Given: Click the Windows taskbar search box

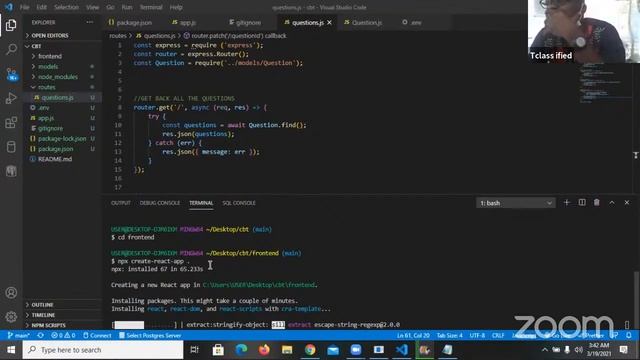Looking at the screenshot, I should pos(103,350).
